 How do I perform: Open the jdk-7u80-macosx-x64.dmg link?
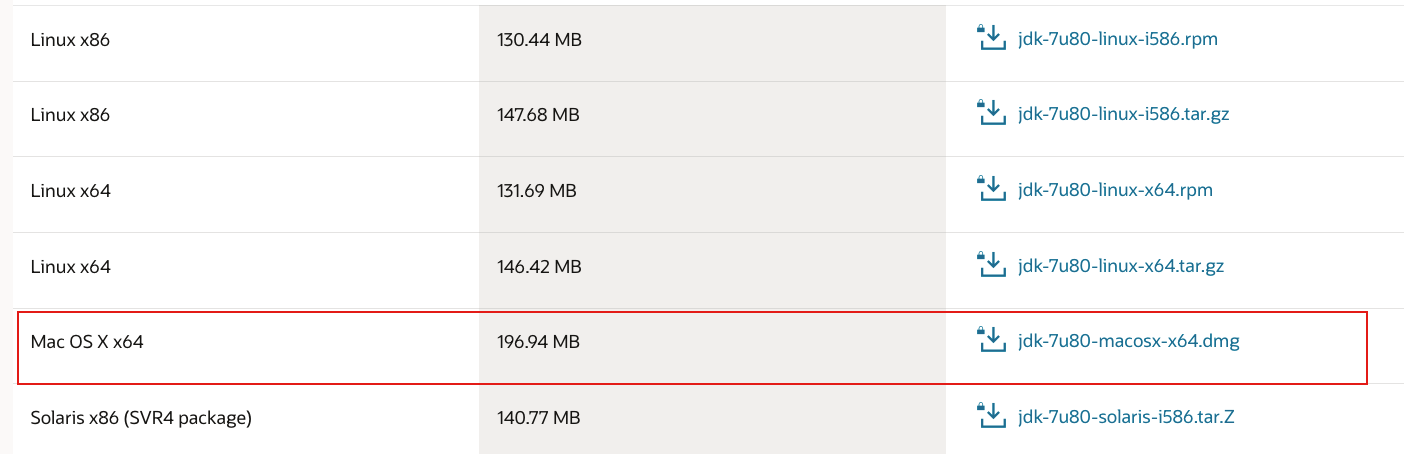(1128, 342)
